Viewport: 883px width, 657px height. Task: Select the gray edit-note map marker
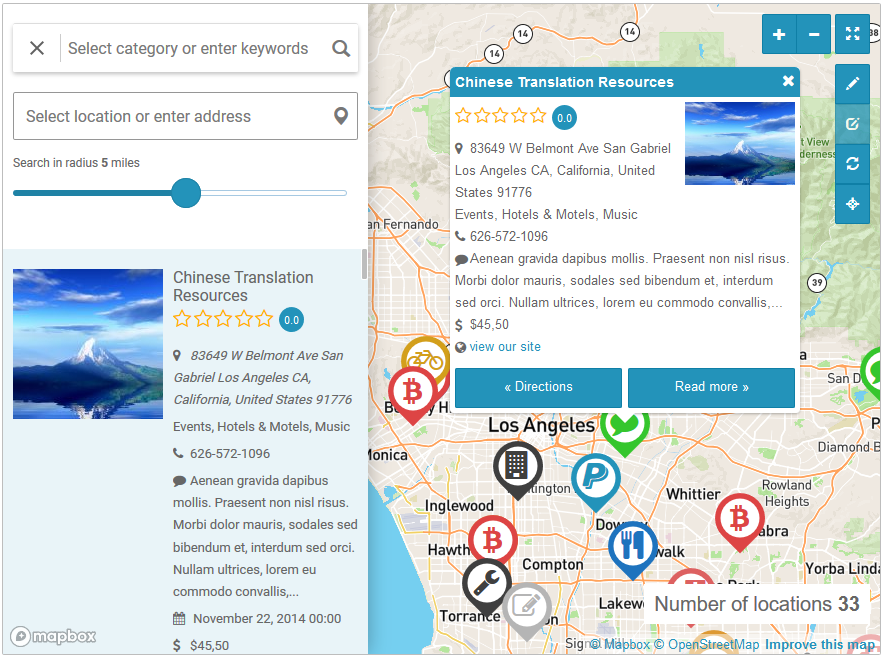tap(527, 609)
